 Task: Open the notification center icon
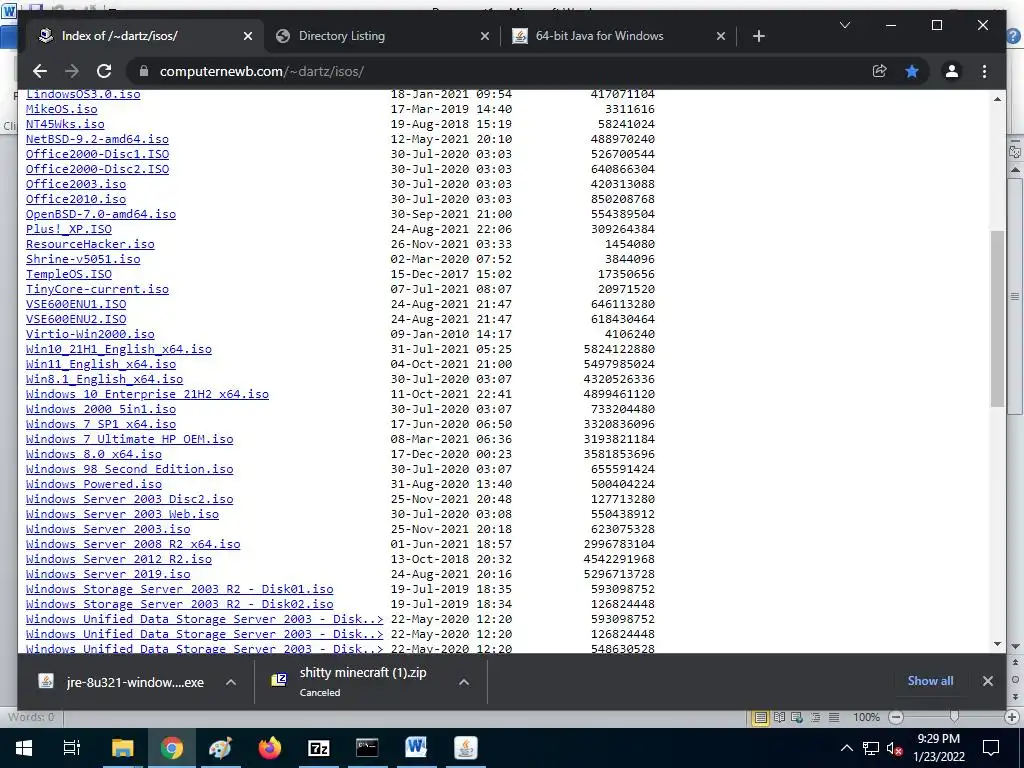tap(991, 748)
